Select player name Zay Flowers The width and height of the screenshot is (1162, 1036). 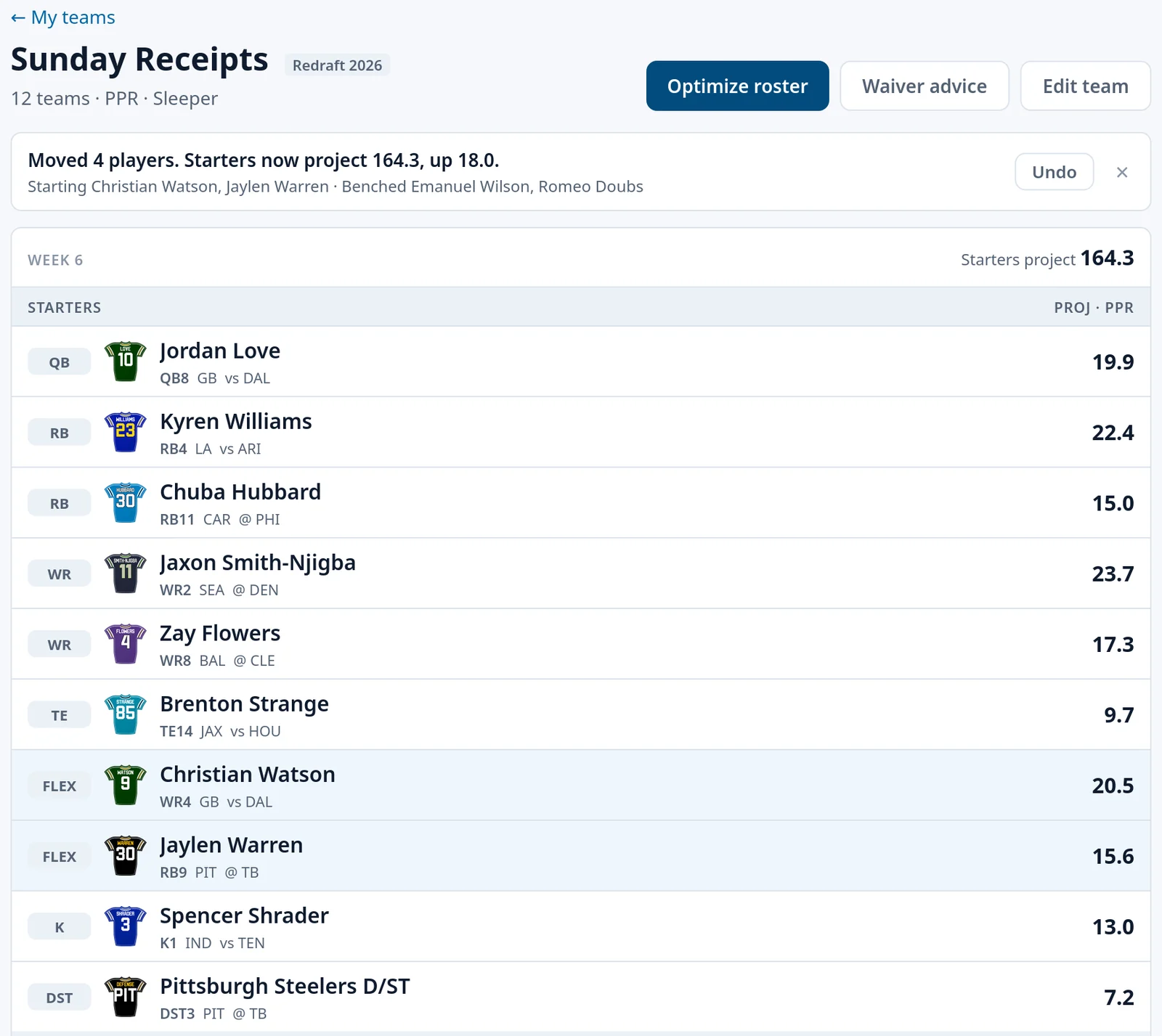pyautogui.click(x=220, y=633)
